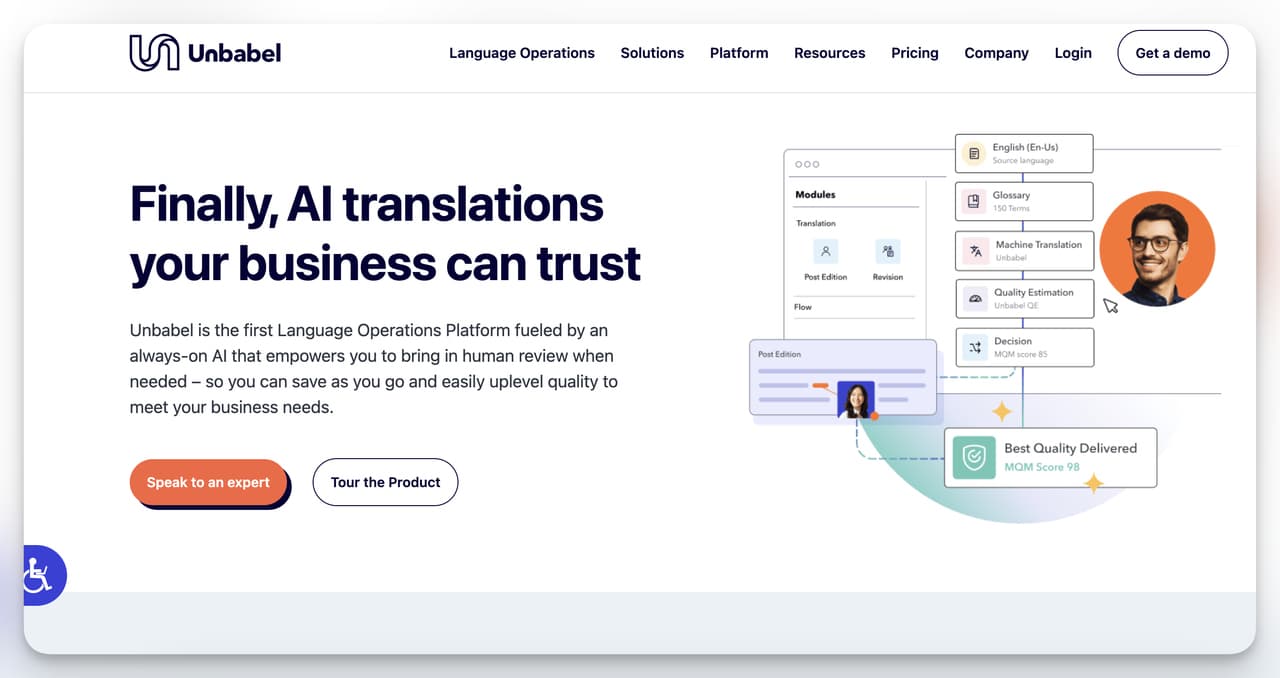Click the Get a demo button
This screenshot has height=678, width=1280.
[x=1173, y=53]
